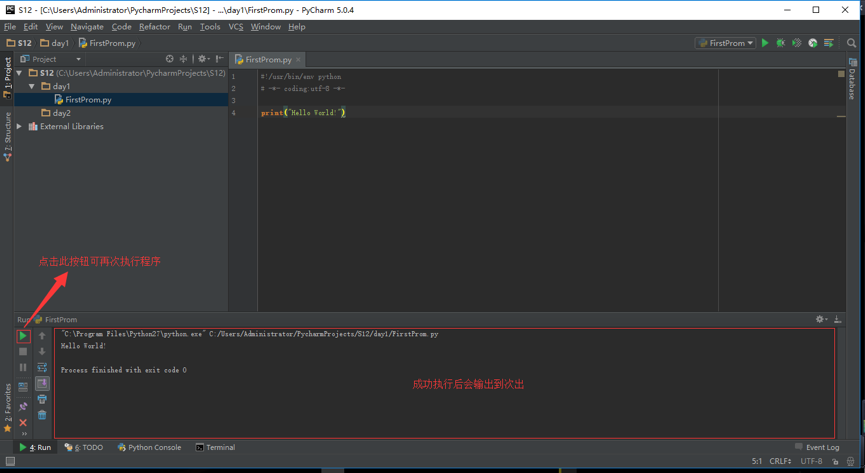
Task: Click the Down stack trace arrow
Action: point(42,352)
